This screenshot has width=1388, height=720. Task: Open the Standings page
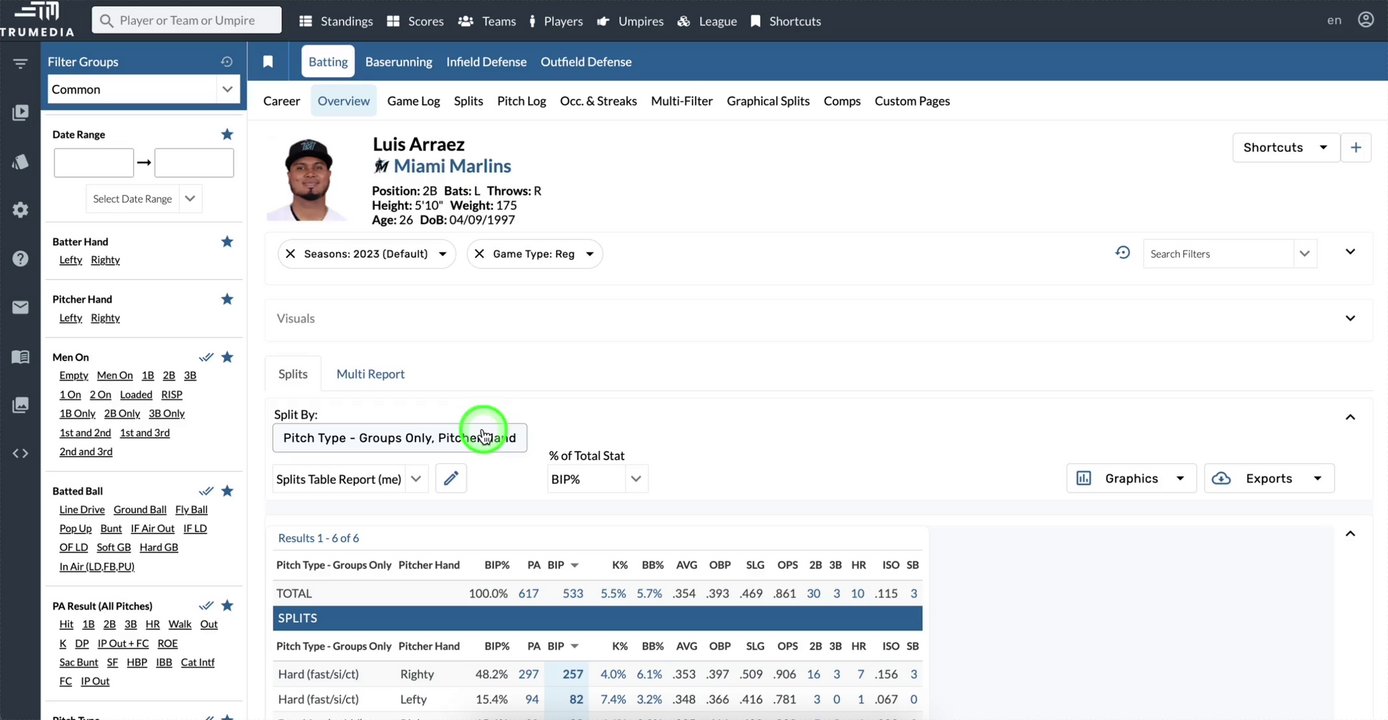point(336,21)
